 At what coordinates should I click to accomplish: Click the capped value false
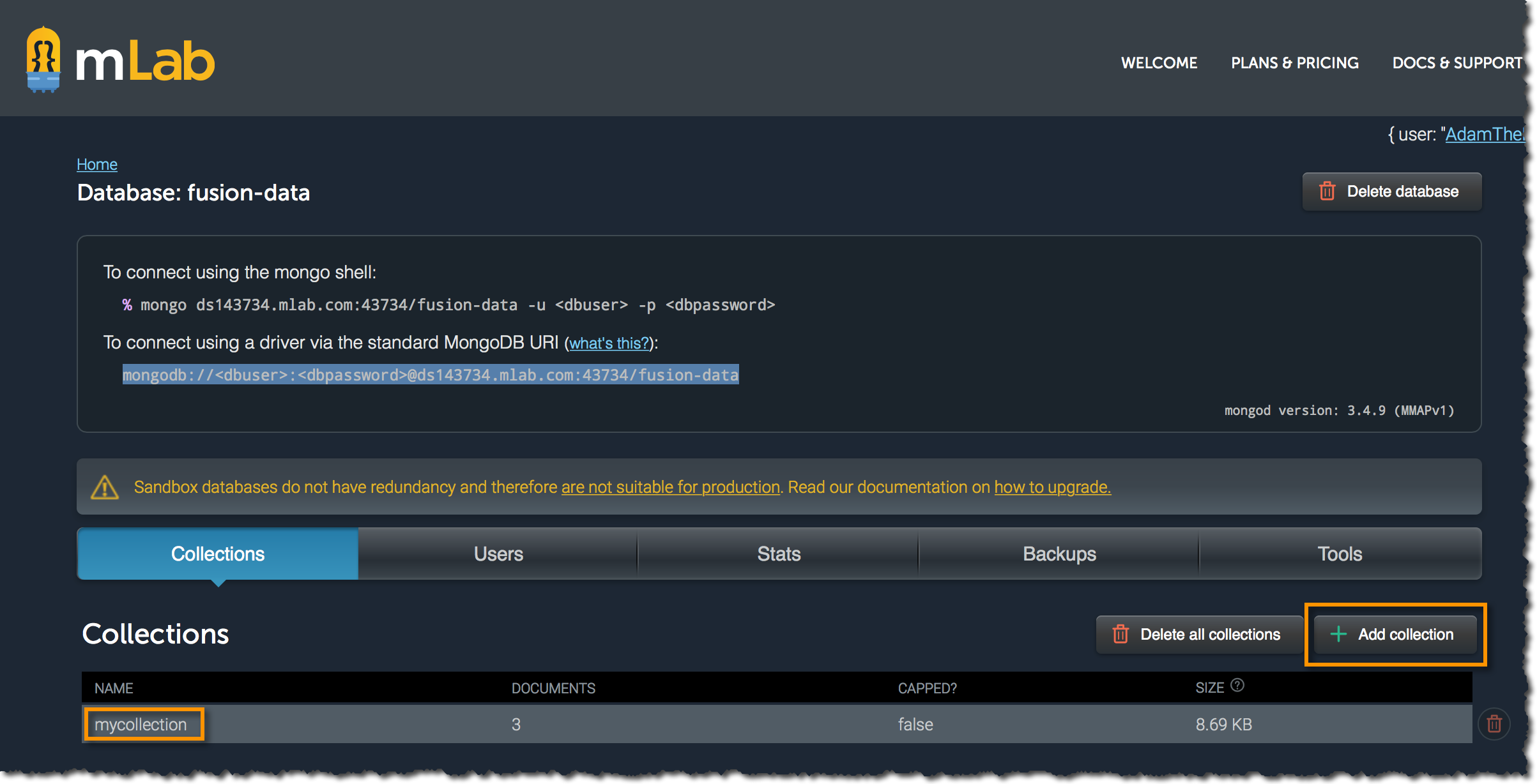915,725
